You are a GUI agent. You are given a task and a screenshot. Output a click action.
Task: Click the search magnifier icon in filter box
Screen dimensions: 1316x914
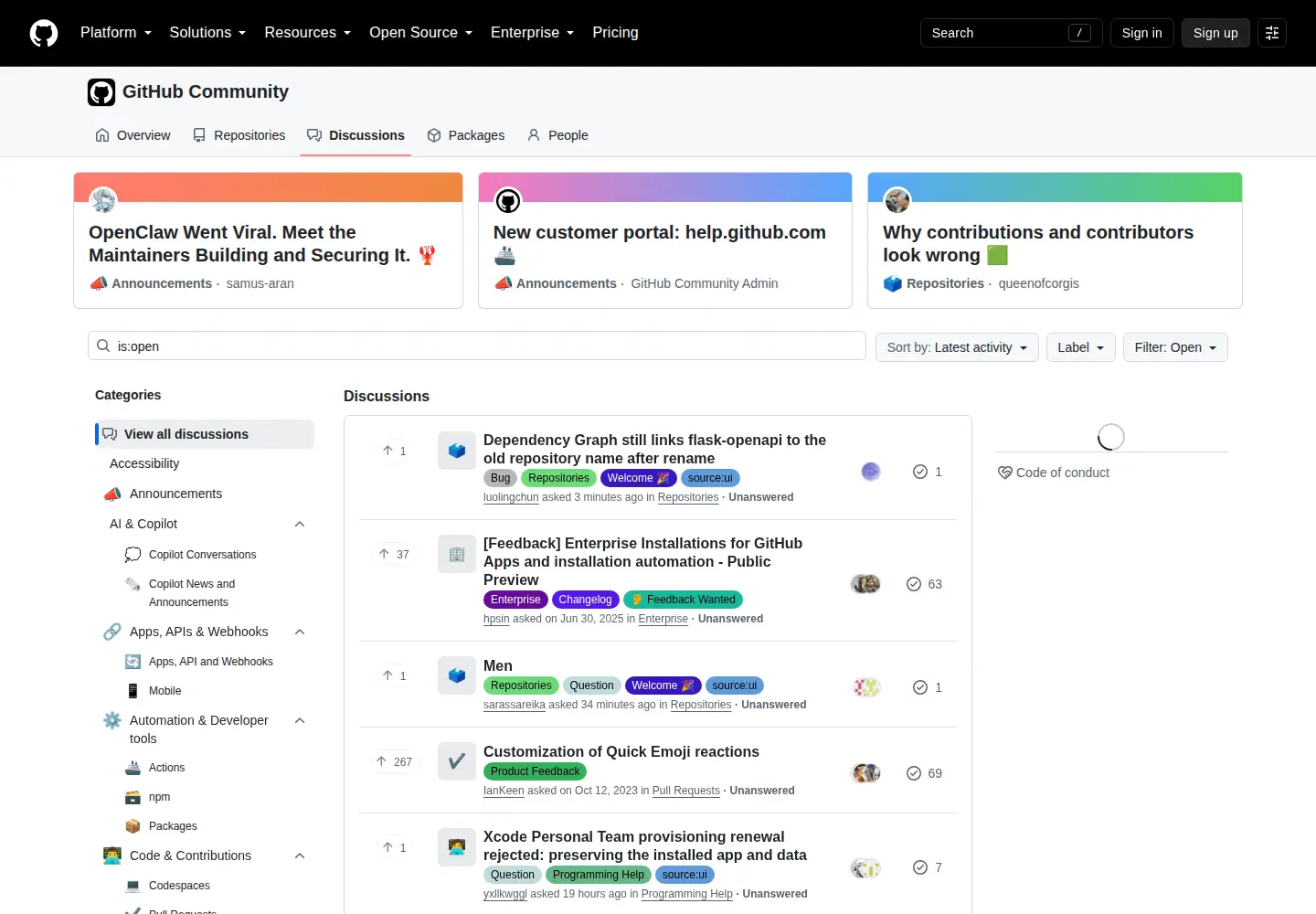tap(103, 346)
